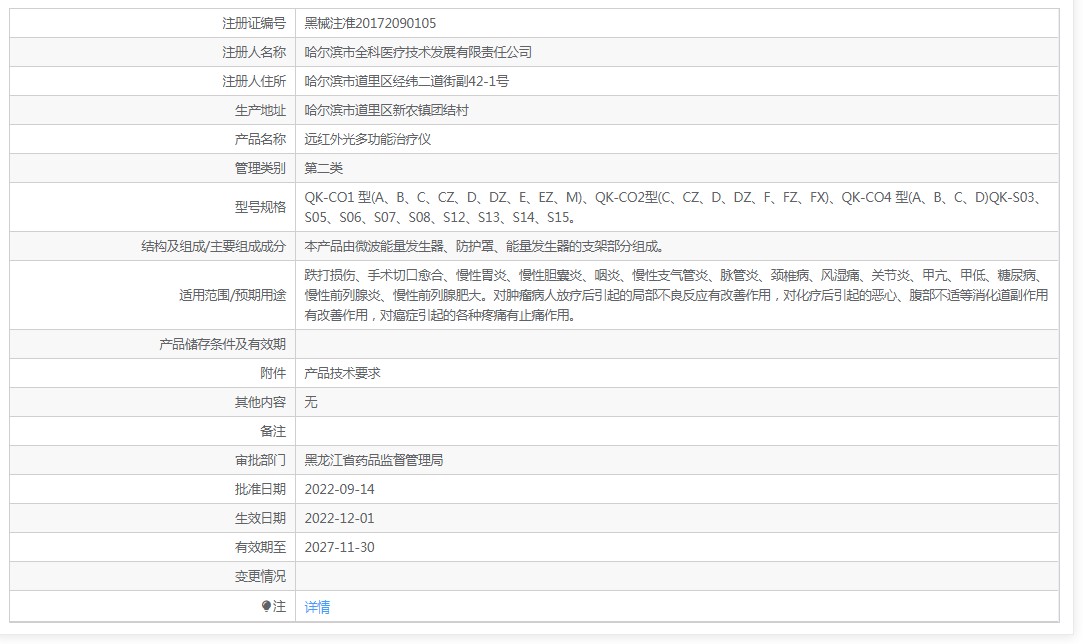Click the 其他内容 label
The height and width of the screenshot is (644, 1083).
click(260, 402)
